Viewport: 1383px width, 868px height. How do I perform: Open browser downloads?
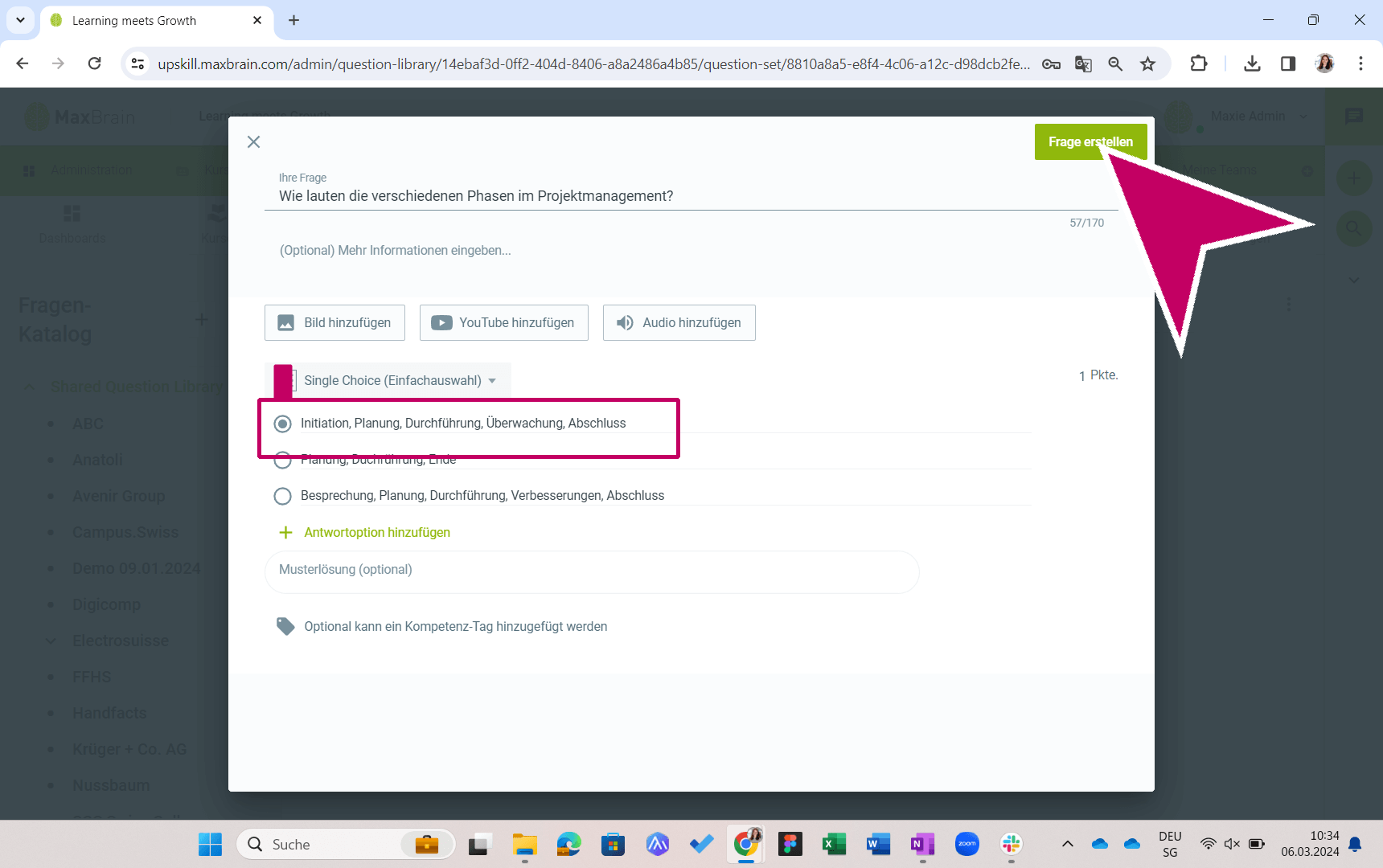click(1252, 63)
